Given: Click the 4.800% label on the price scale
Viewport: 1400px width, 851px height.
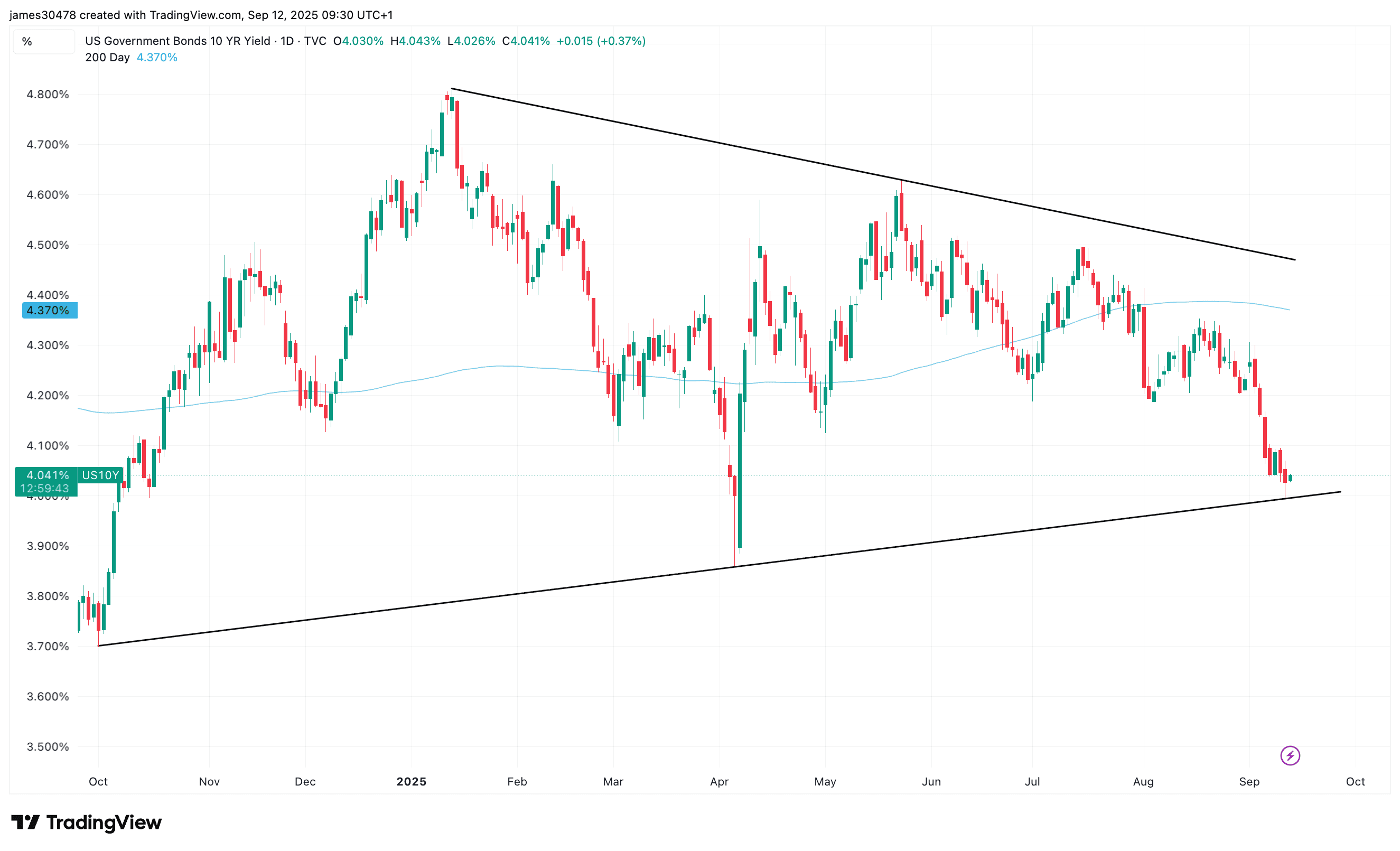Looking at the screenshot, I should 49,95.
